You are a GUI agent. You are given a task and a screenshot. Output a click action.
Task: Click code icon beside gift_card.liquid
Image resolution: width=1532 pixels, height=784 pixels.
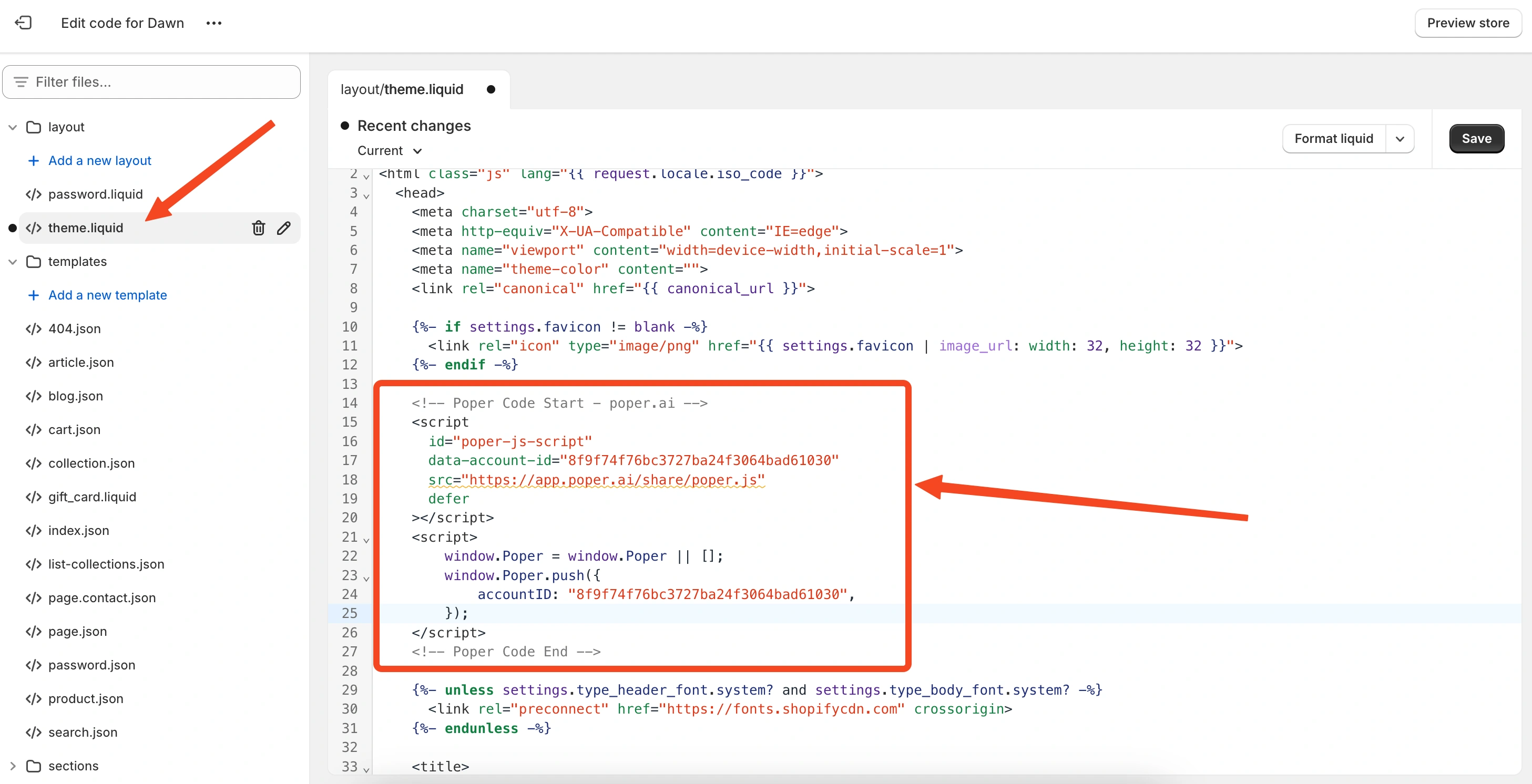click(x=34, y=497)
